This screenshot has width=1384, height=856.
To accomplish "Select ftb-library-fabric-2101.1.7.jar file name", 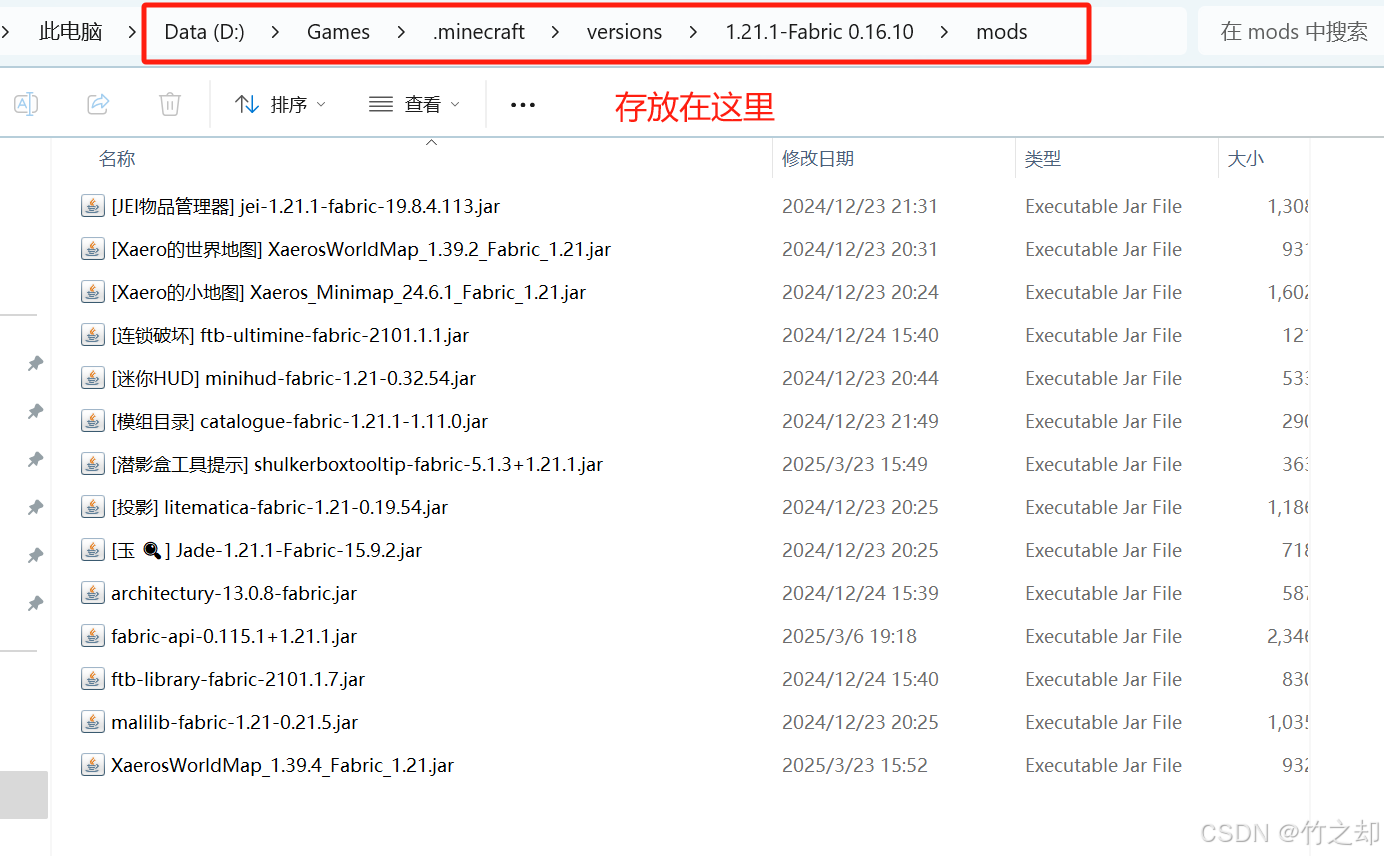I will (238, 680).
